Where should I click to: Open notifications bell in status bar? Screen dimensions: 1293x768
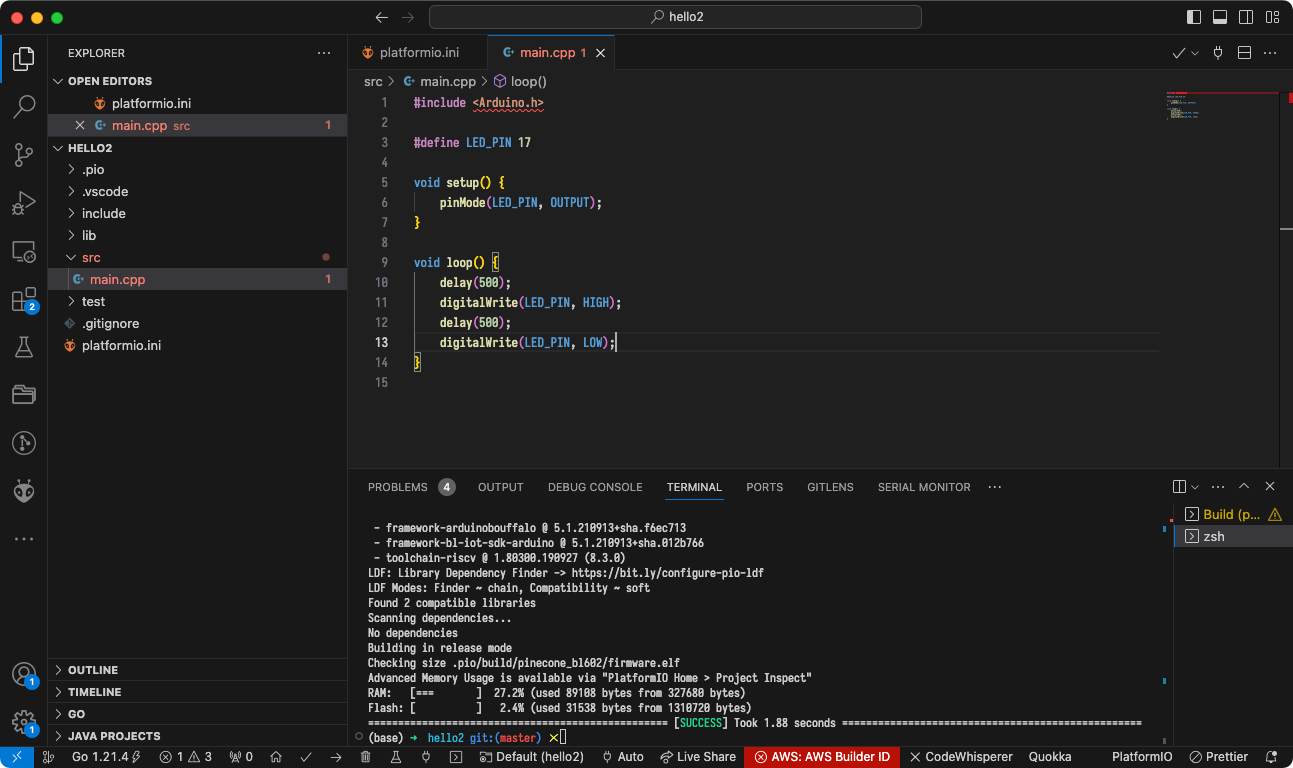point(1272,757)
